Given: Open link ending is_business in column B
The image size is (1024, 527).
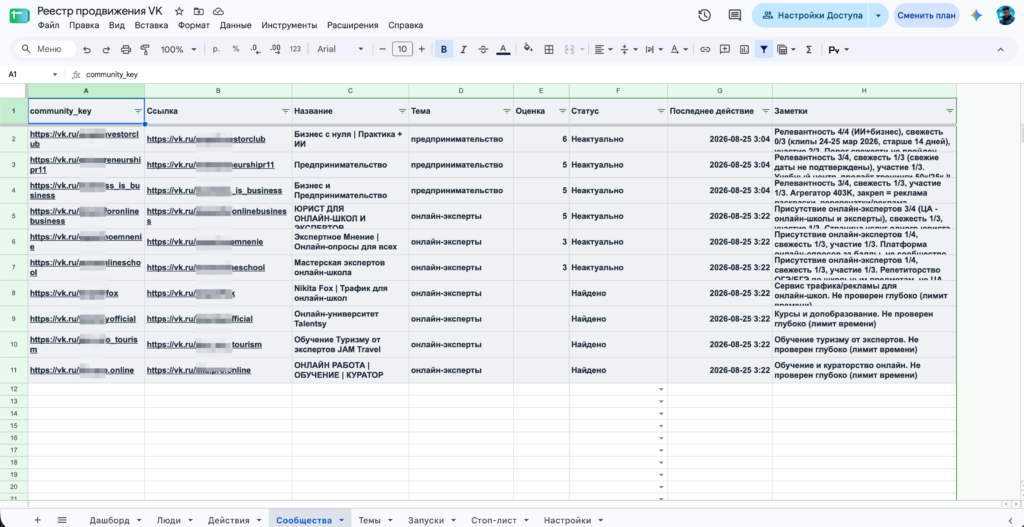Looking at the screenshot, I should 214,190.
